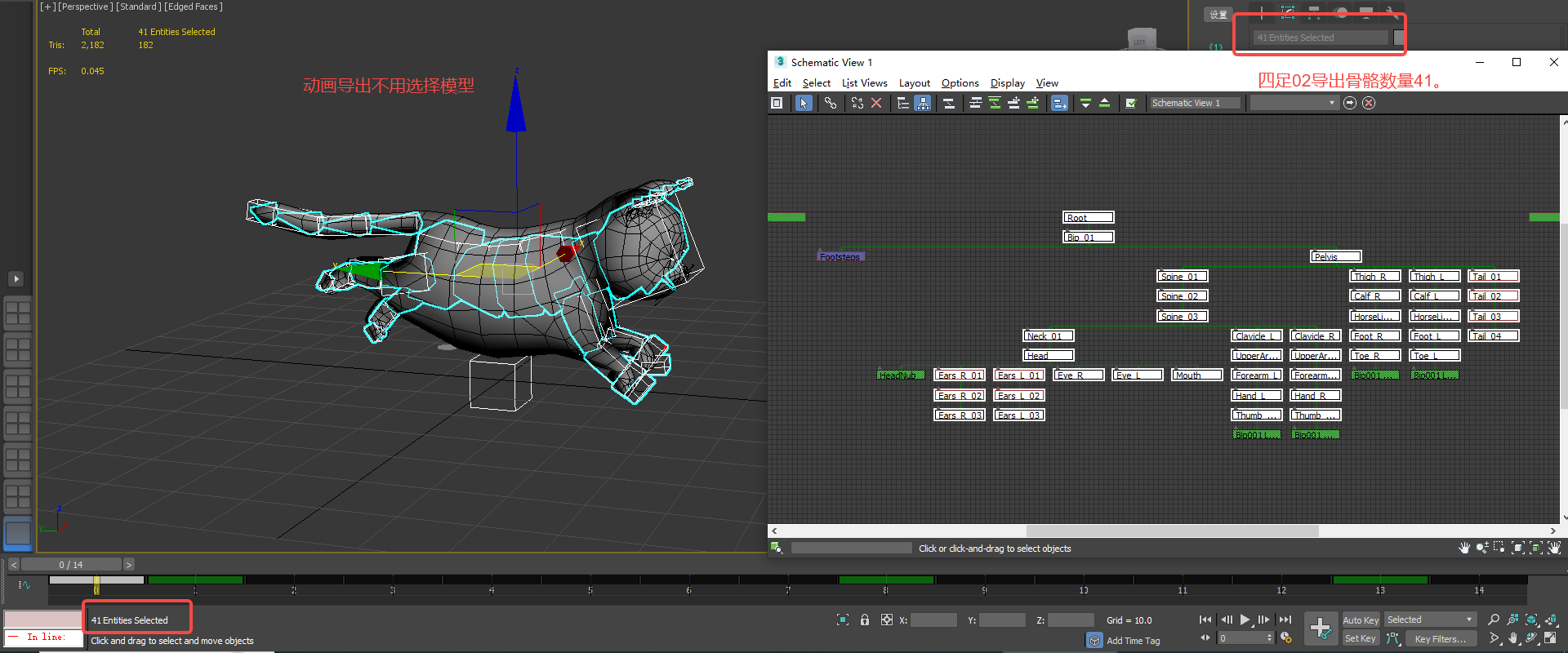Go to Start frame button
The width and height of the screenshot is (1568, 653).
point(1205,620)
